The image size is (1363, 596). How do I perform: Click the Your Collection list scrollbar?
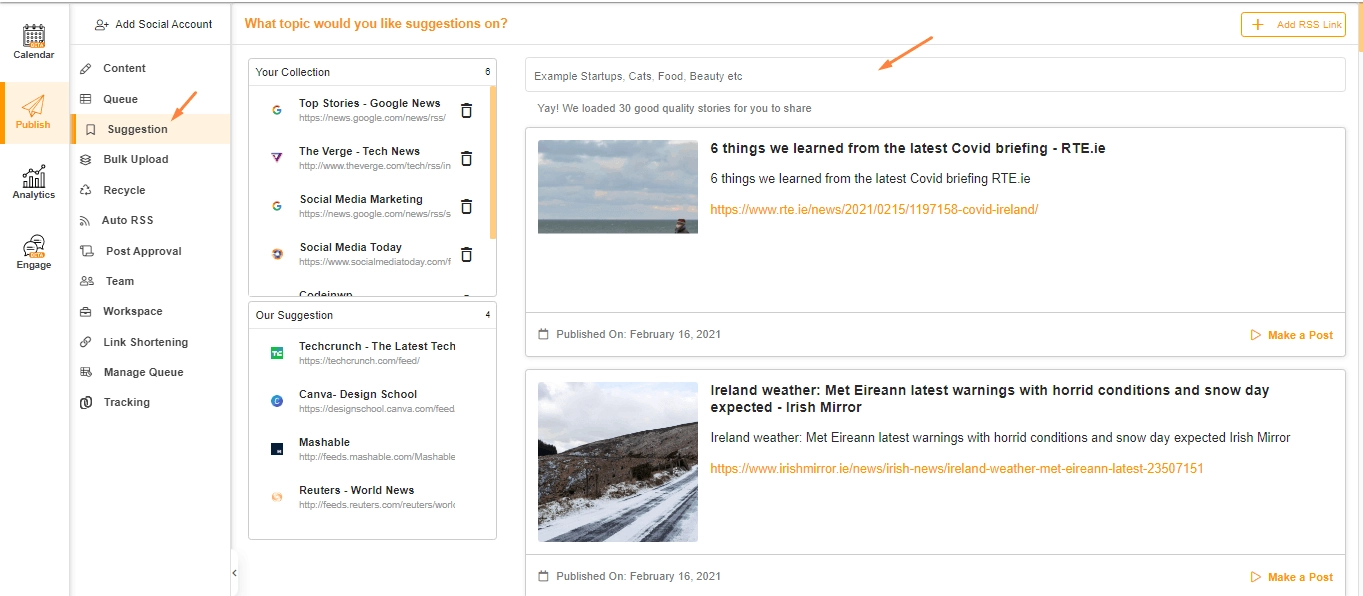point(493,162)
